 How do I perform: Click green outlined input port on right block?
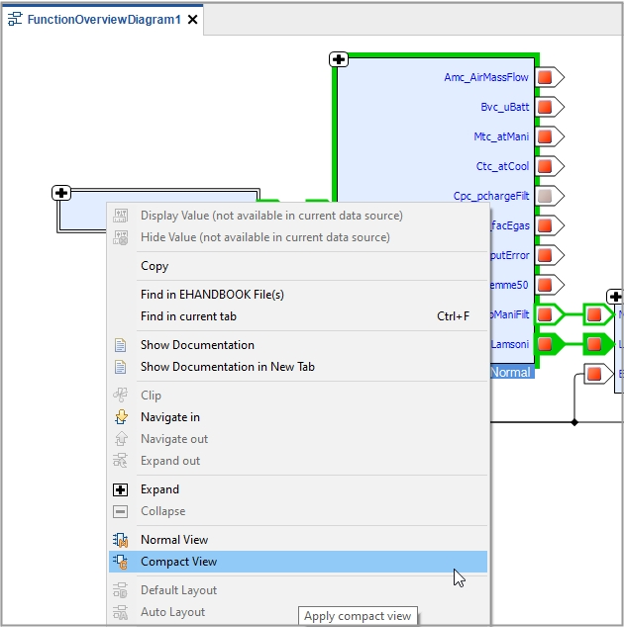point(598,315)
